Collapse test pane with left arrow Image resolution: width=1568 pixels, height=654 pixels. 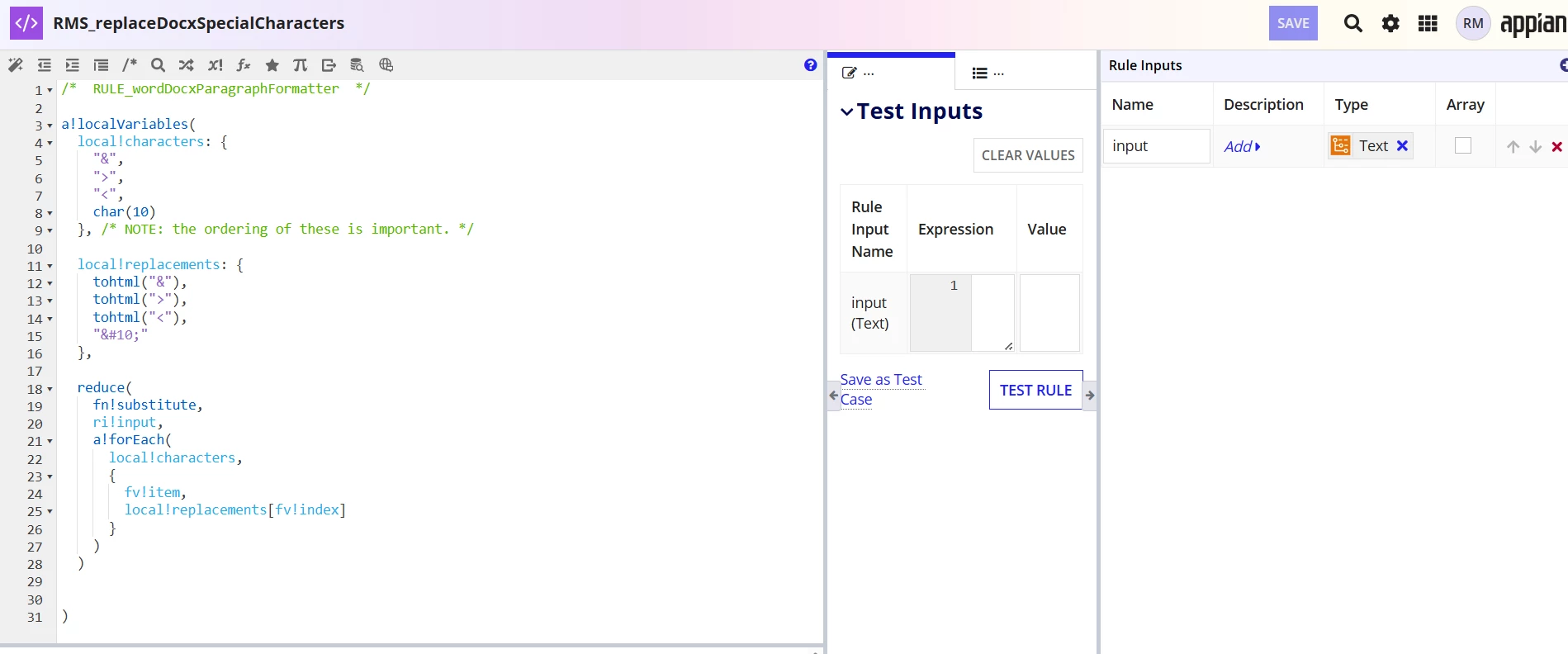(x=834, y=396)
